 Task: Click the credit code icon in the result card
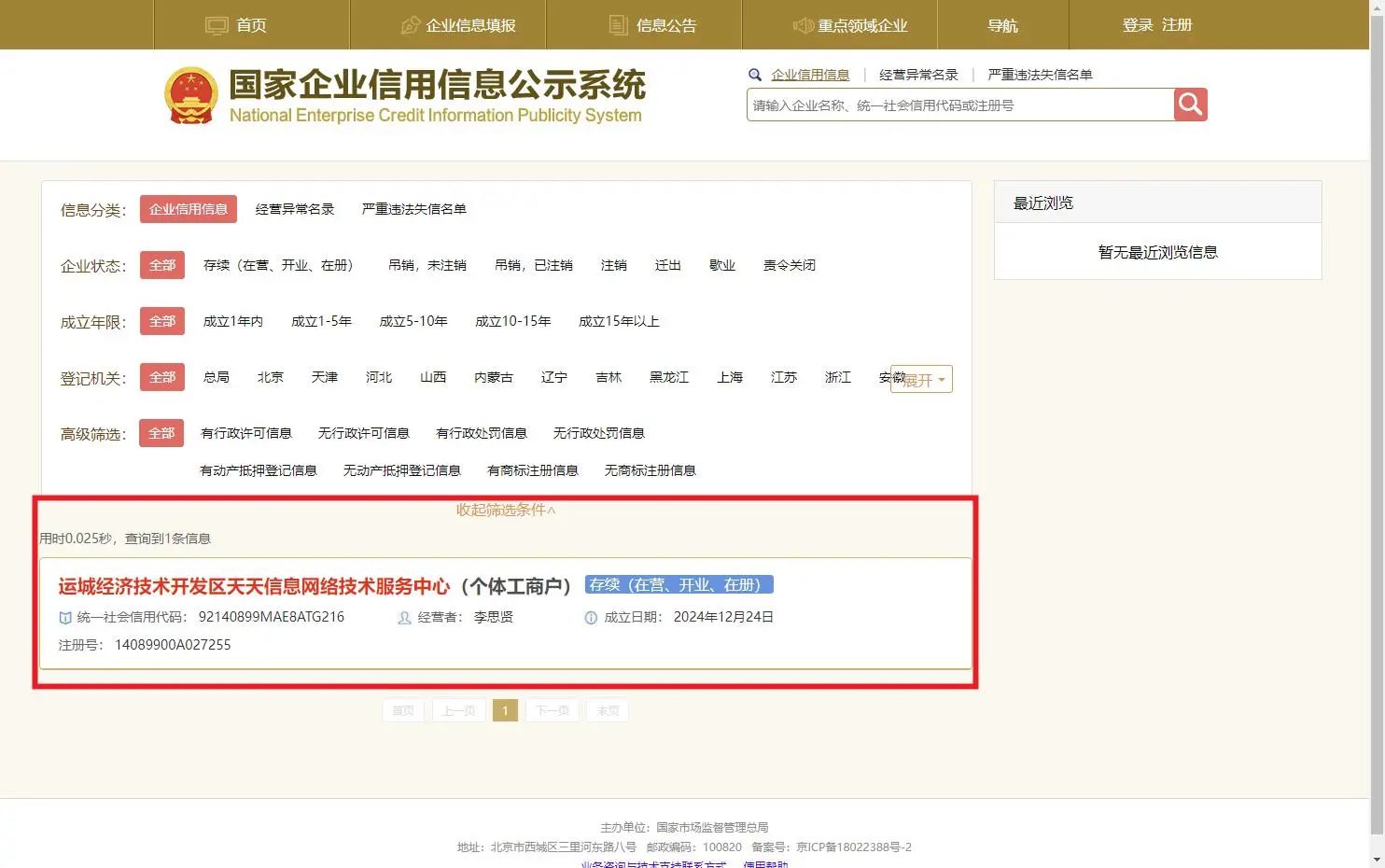pos(65,618)
